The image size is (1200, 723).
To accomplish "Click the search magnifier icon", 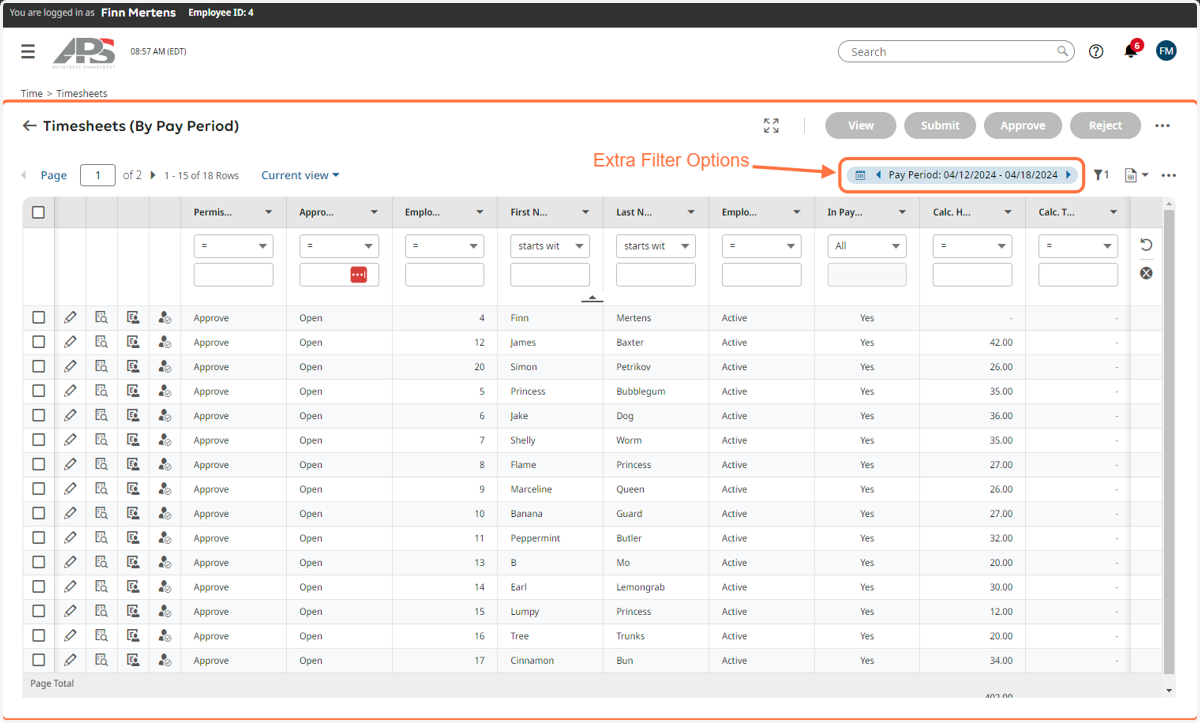I will coord(1062,51).
